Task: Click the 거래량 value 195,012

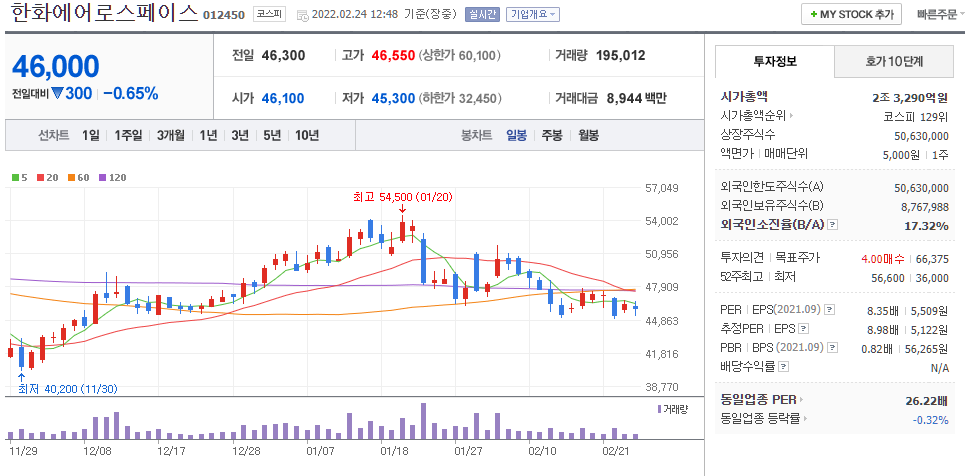Action: pyautogui.click(x=620, y=56)
